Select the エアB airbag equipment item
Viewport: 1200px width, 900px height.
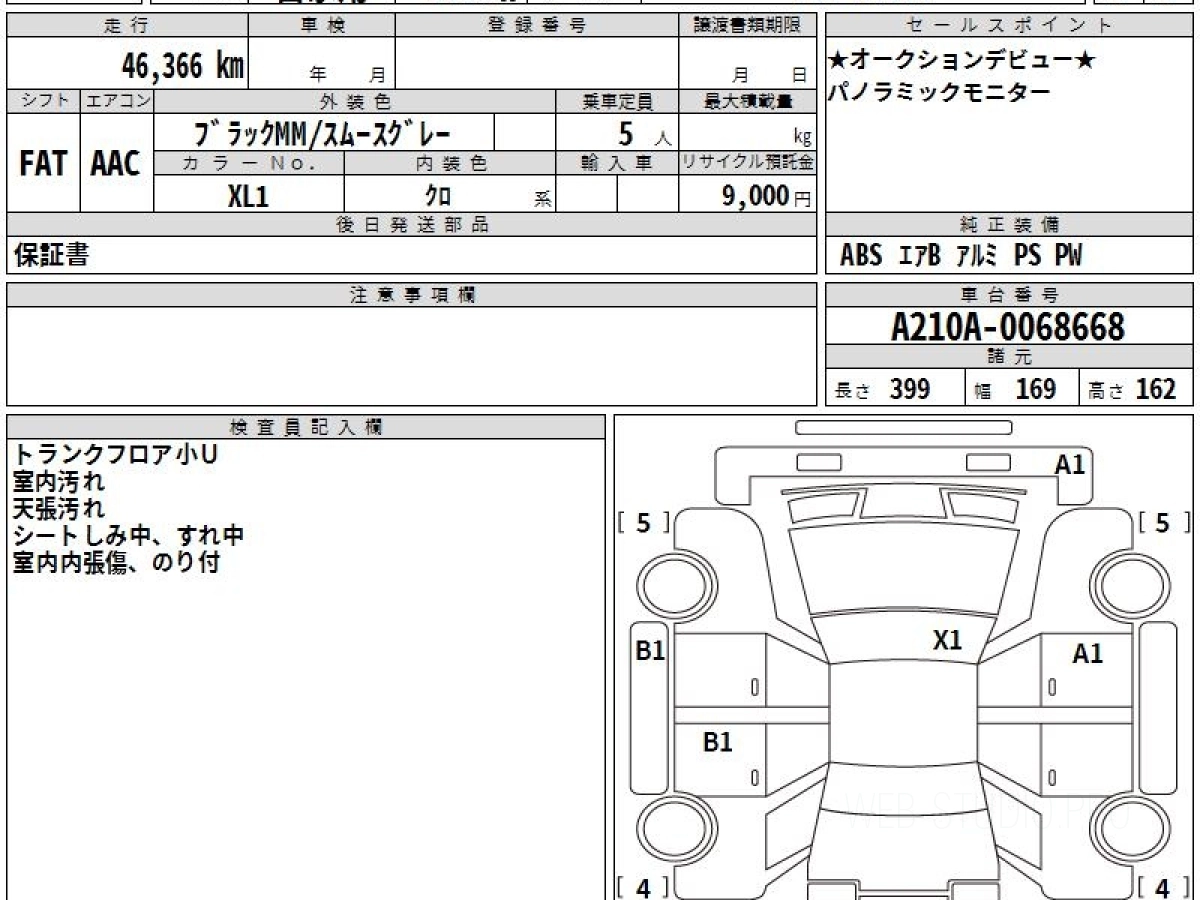point(920,256)
